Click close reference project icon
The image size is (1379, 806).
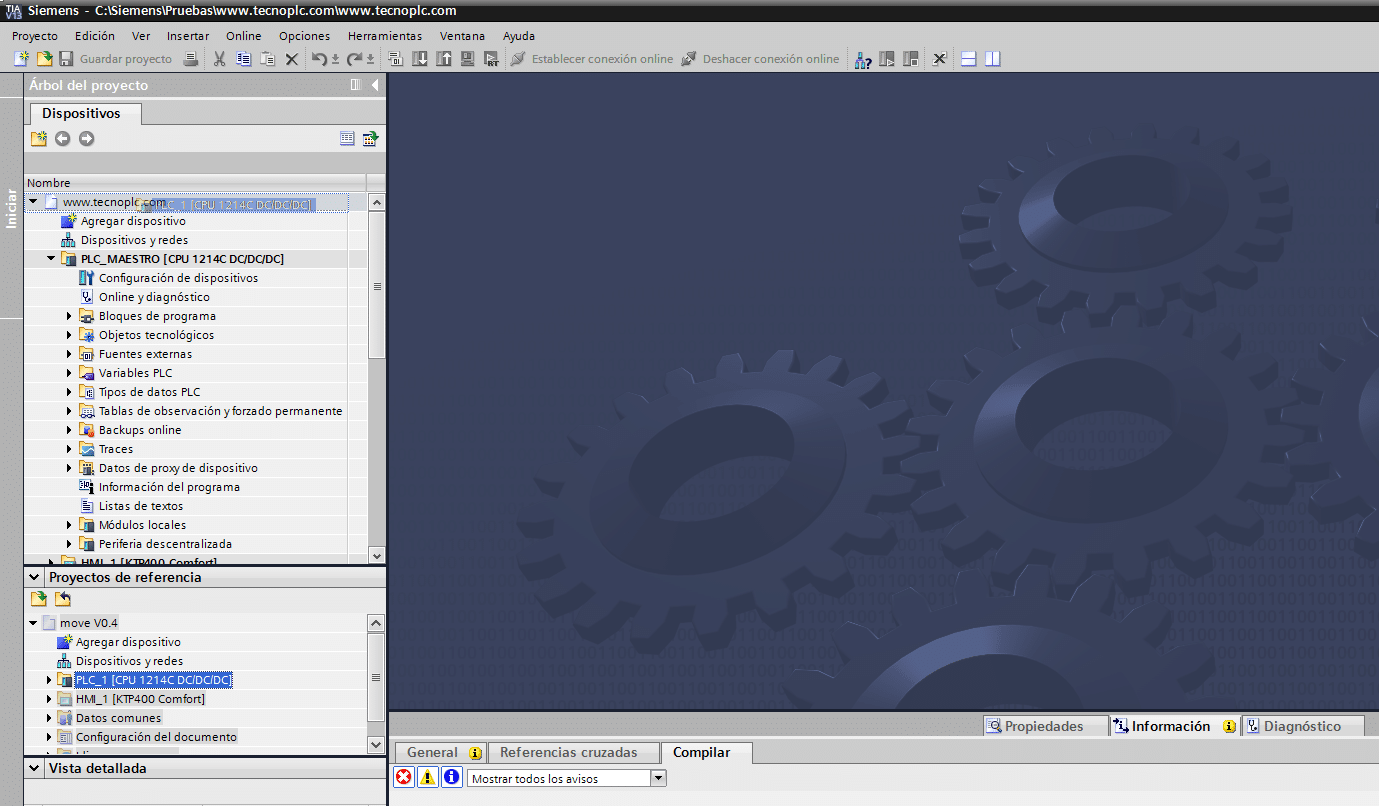63,599
